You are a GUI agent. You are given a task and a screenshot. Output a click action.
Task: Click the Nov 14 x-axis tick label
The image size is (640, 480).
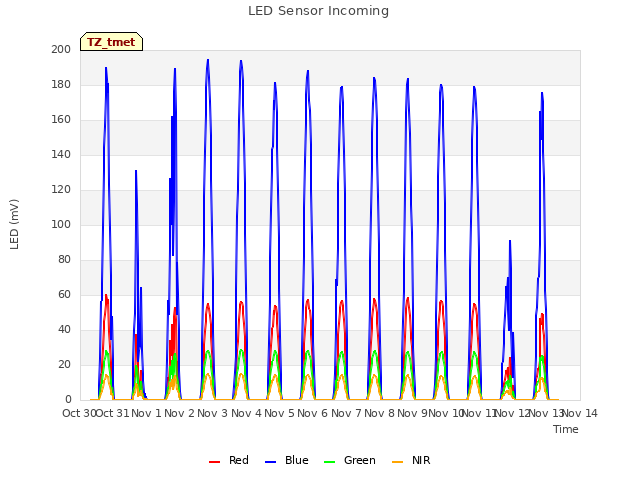coord(580,413)
